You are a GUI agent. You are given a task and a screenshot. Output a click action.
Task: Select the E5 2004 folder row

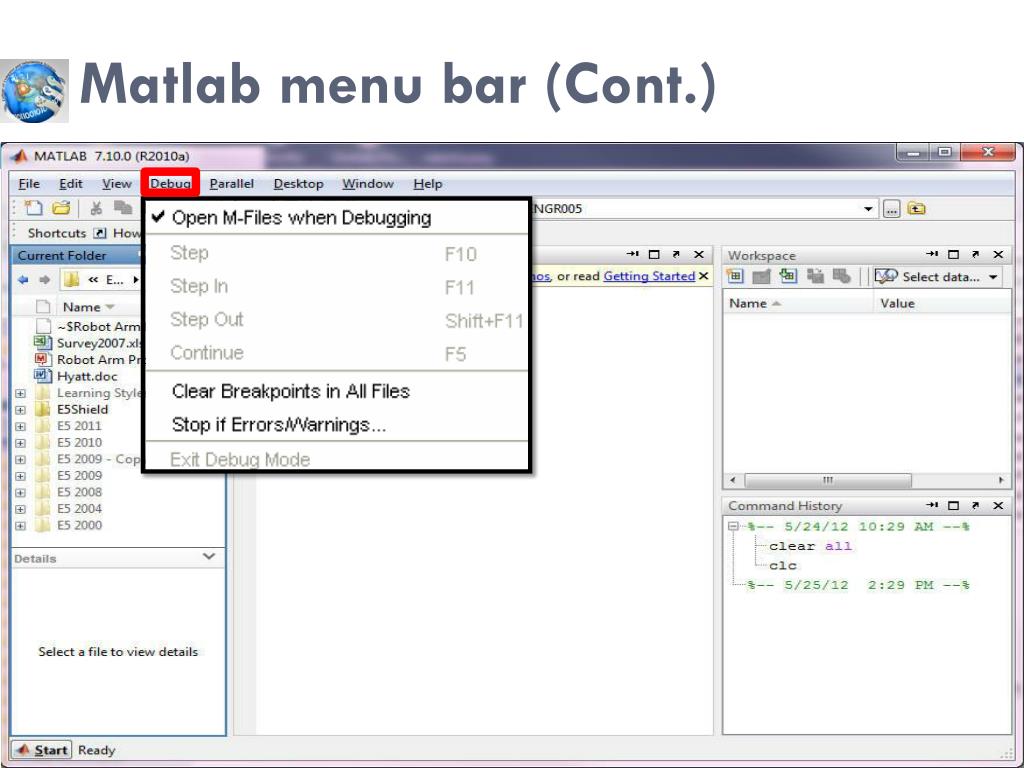click(x=79, y=508)
